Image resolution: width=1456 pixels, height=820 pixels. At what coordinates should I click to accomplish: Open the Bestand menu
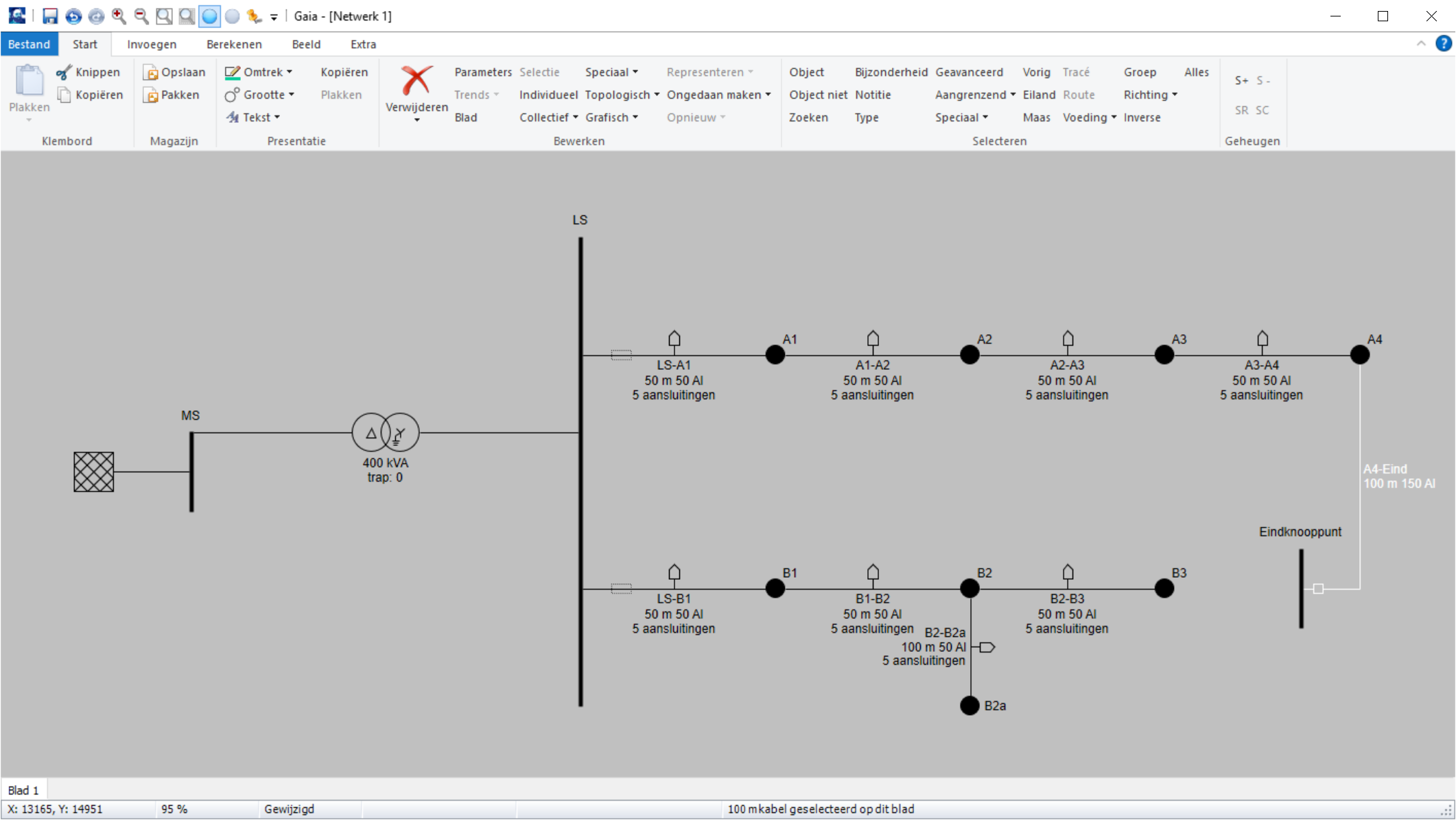29,44
